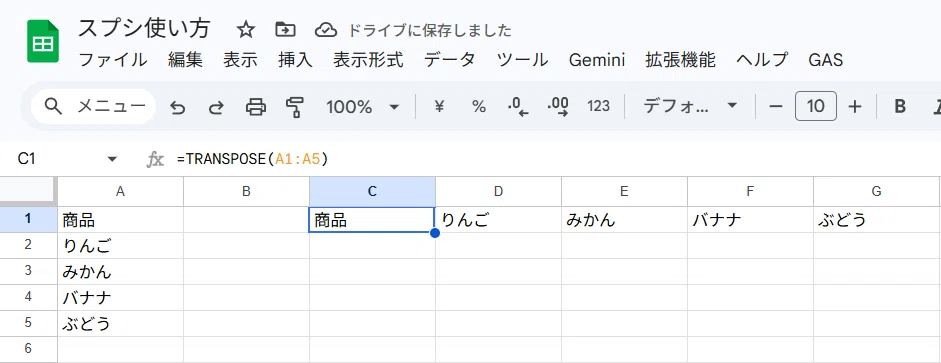Image resolution: width=941 pixels, height=363 pixels.
Task: Print the spreadsheet with printer icon
Action: pyautogui.click(x=256, y=107)
